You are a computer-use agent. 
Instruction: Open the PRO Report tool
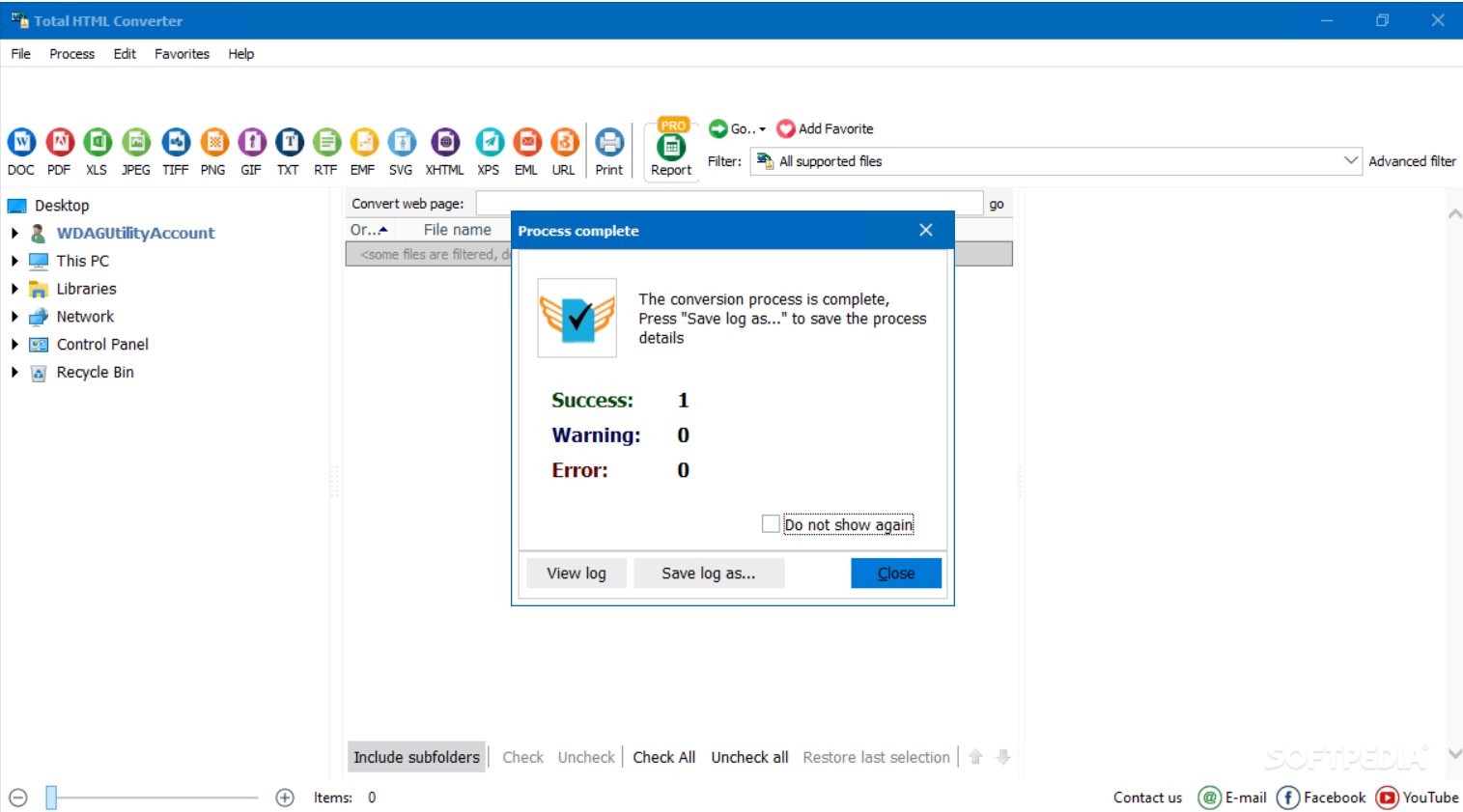[x=671, y=147]
